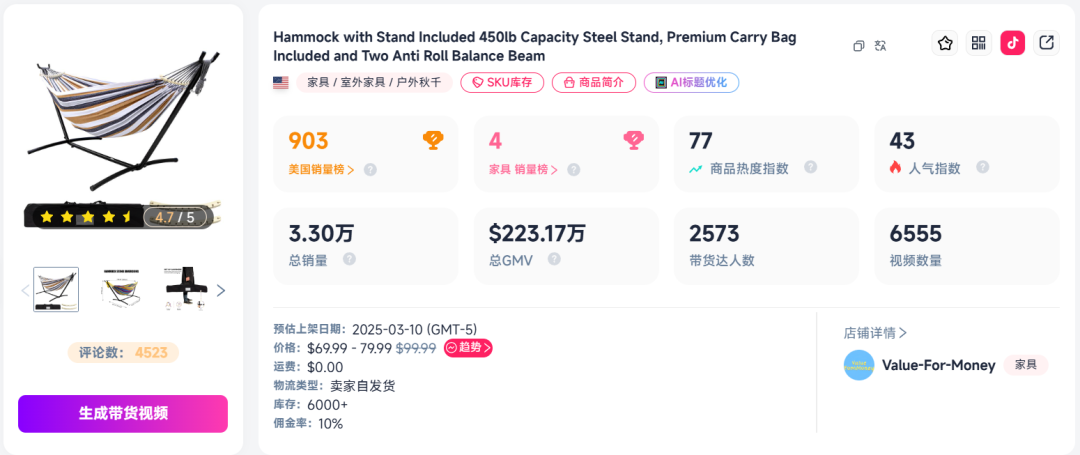This screenshot has height=455, width=1080.
Task: Show previous product thumbnails arrow
Action: [x=25, y=290]
